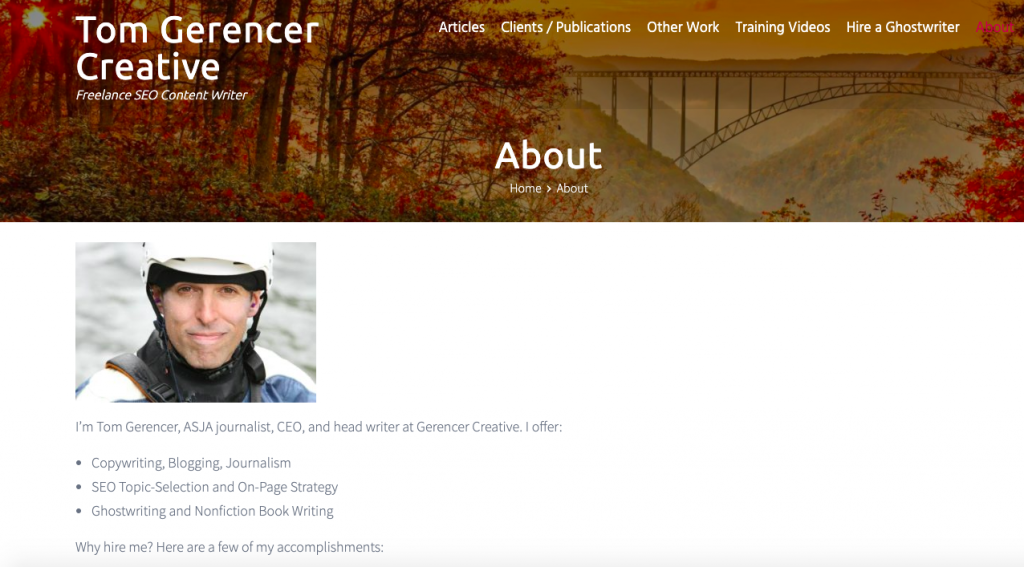Click the About breadcrumb text
This screenshot has height=567, width=1024.
(572, 188)
